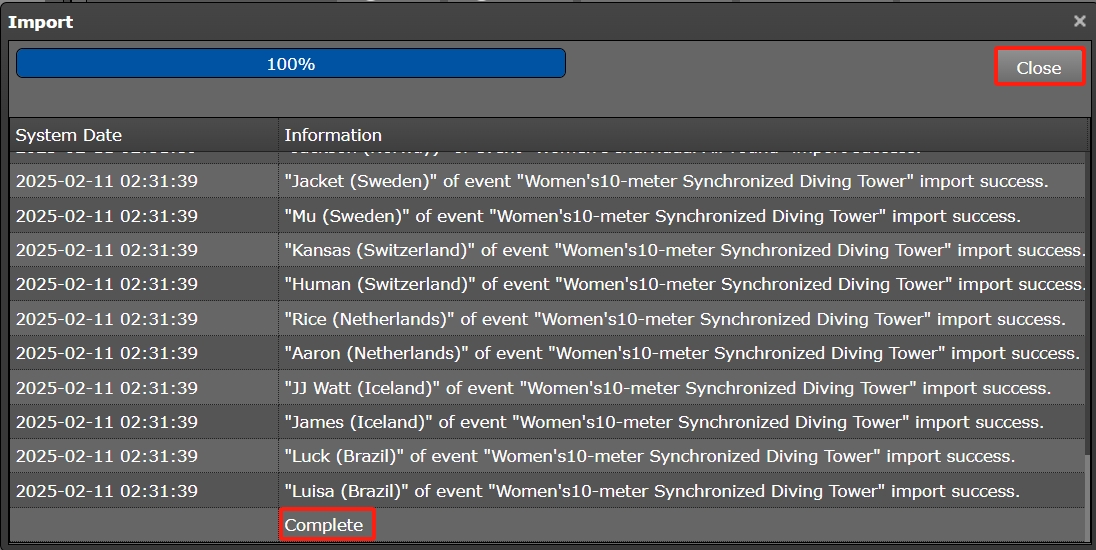The image size is (1096, 550).
Task: Click the timestamp beside the Luisa (Brazil) entry
Action: pyautogui.click(x=106, y=491)
